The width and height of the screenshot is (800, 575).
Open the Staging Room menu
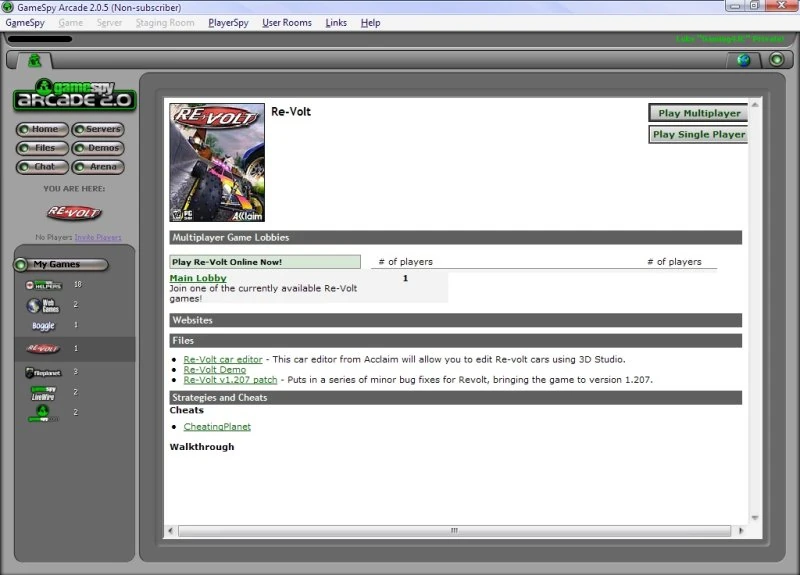pyautogui.click(x=165, y=23)
